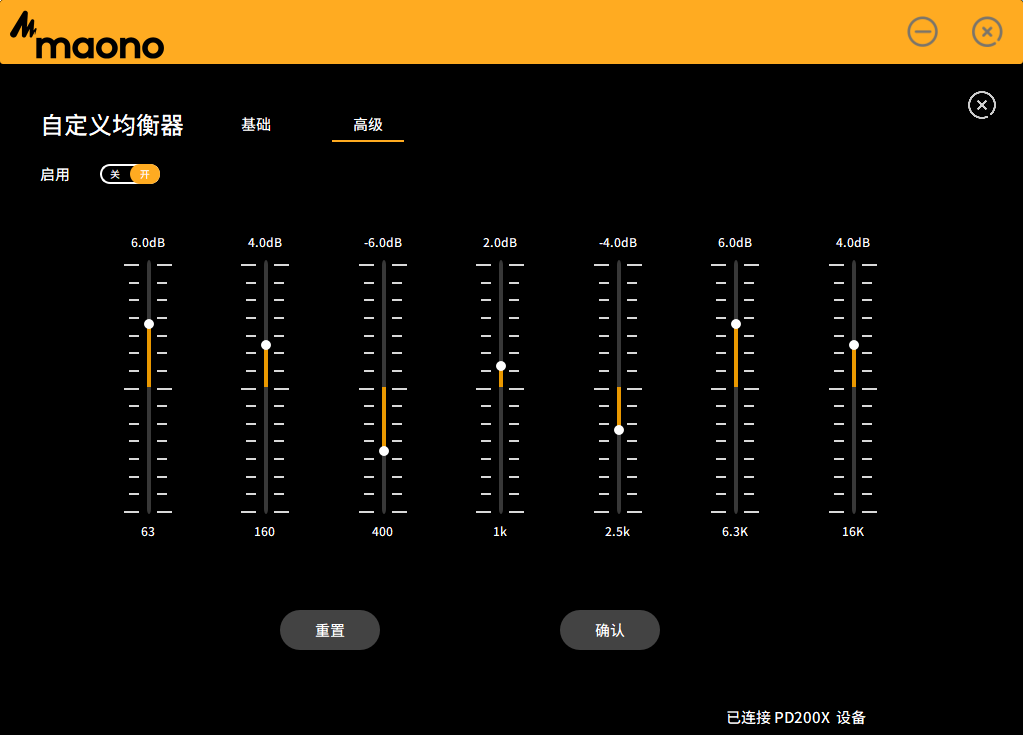The height and width of the screenshot is (735, 1023).
Task: Switch to the 基础 tab
Action: click(x=256, y=125)
